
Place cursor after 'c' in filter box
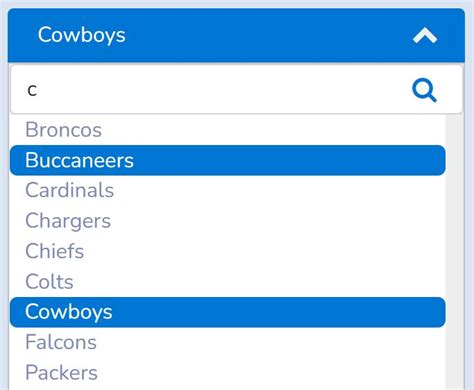click(38, 90)
